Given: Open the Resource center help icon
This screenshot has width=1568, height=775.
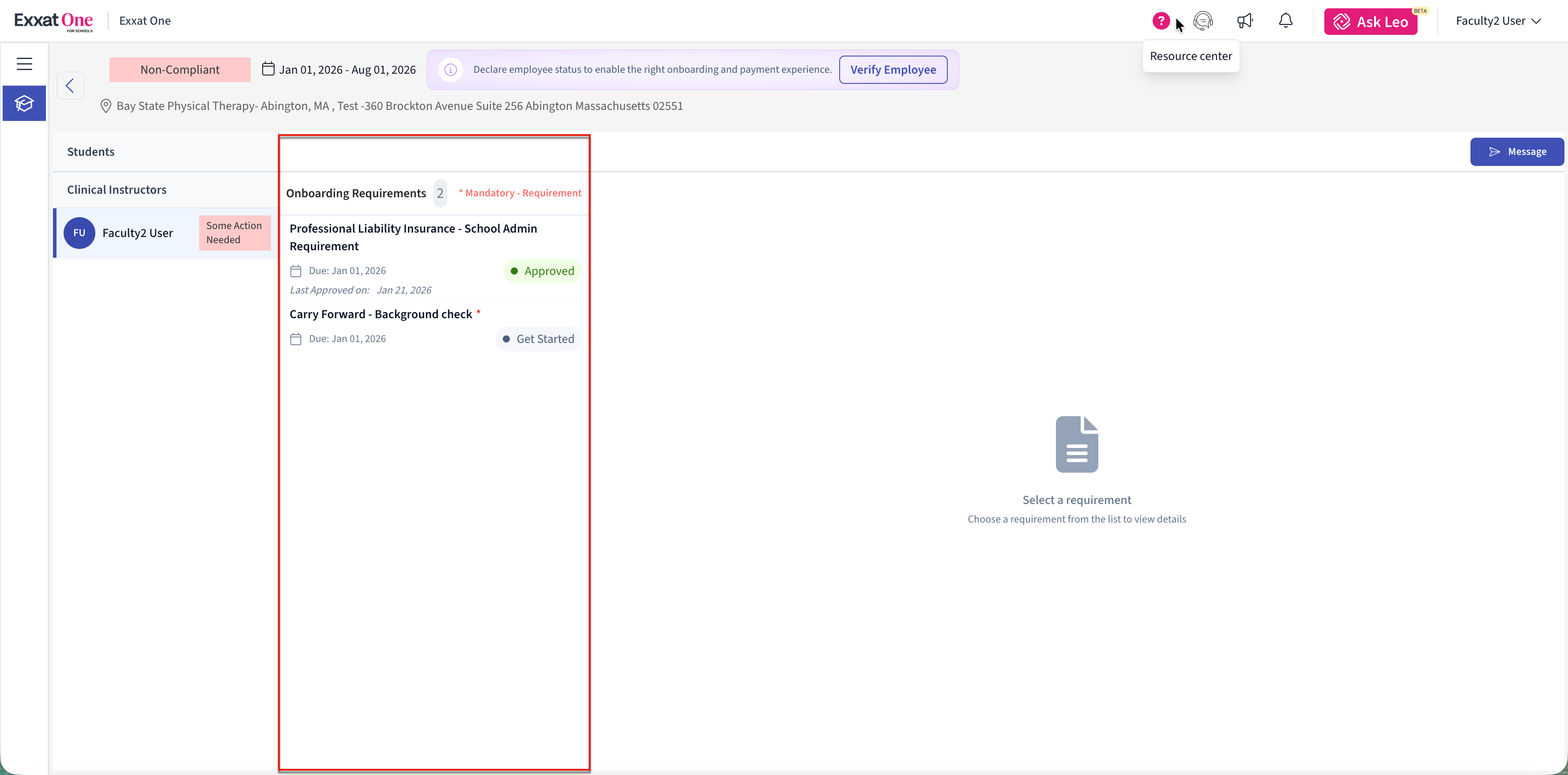Looking at the screenshot, I should click(1161, 21).
